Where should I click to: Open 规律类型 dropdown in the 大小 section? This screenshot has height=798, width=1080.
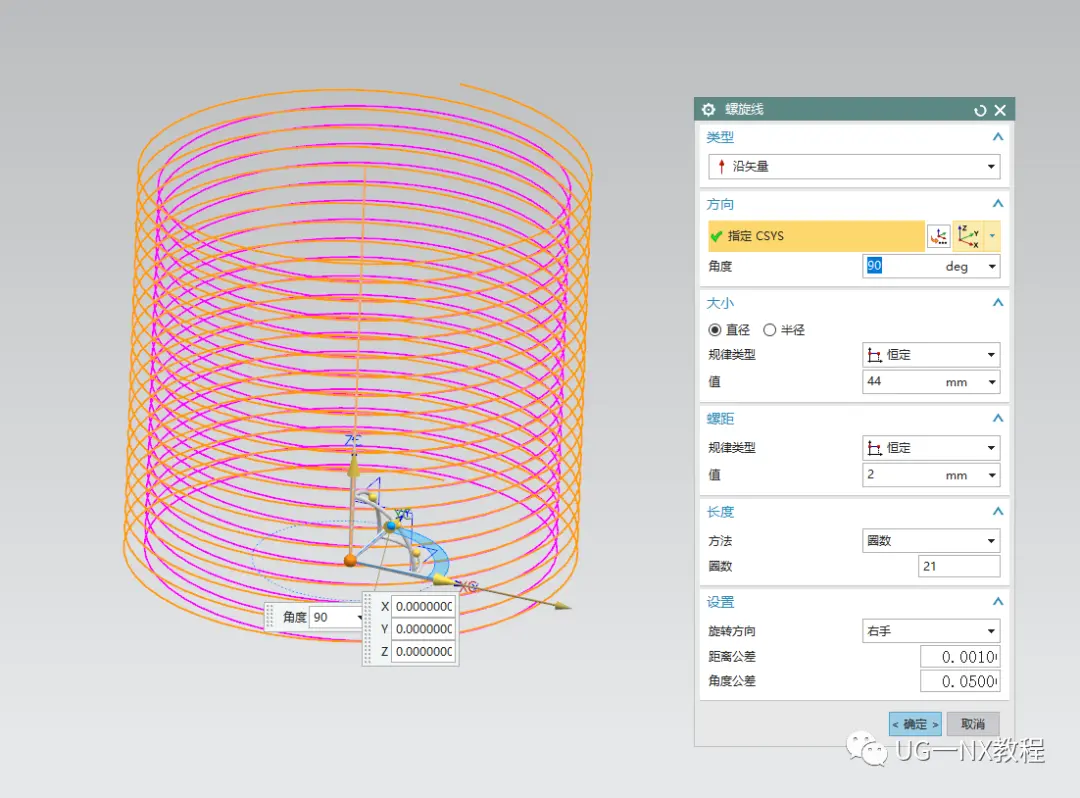pyautogui.click(x=931, y=355)
